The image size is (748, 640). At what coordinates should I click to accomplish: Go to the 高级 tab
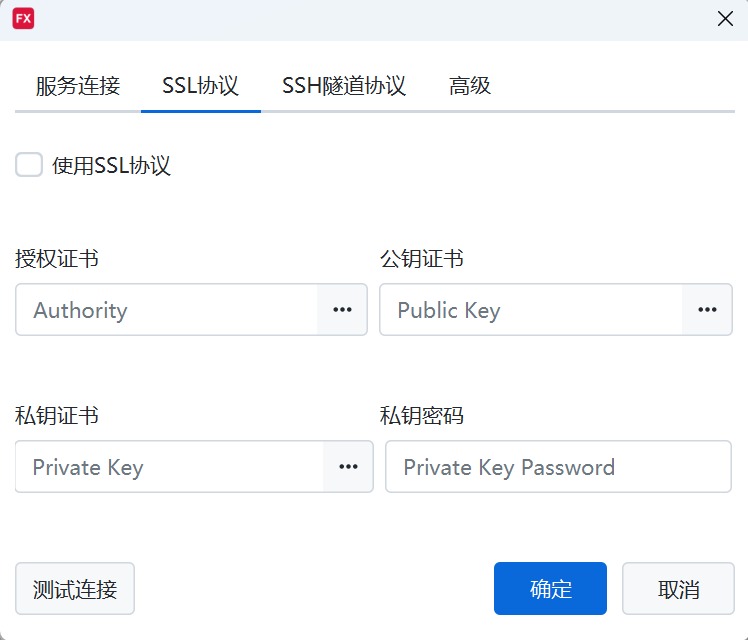[x=470, y=86]
